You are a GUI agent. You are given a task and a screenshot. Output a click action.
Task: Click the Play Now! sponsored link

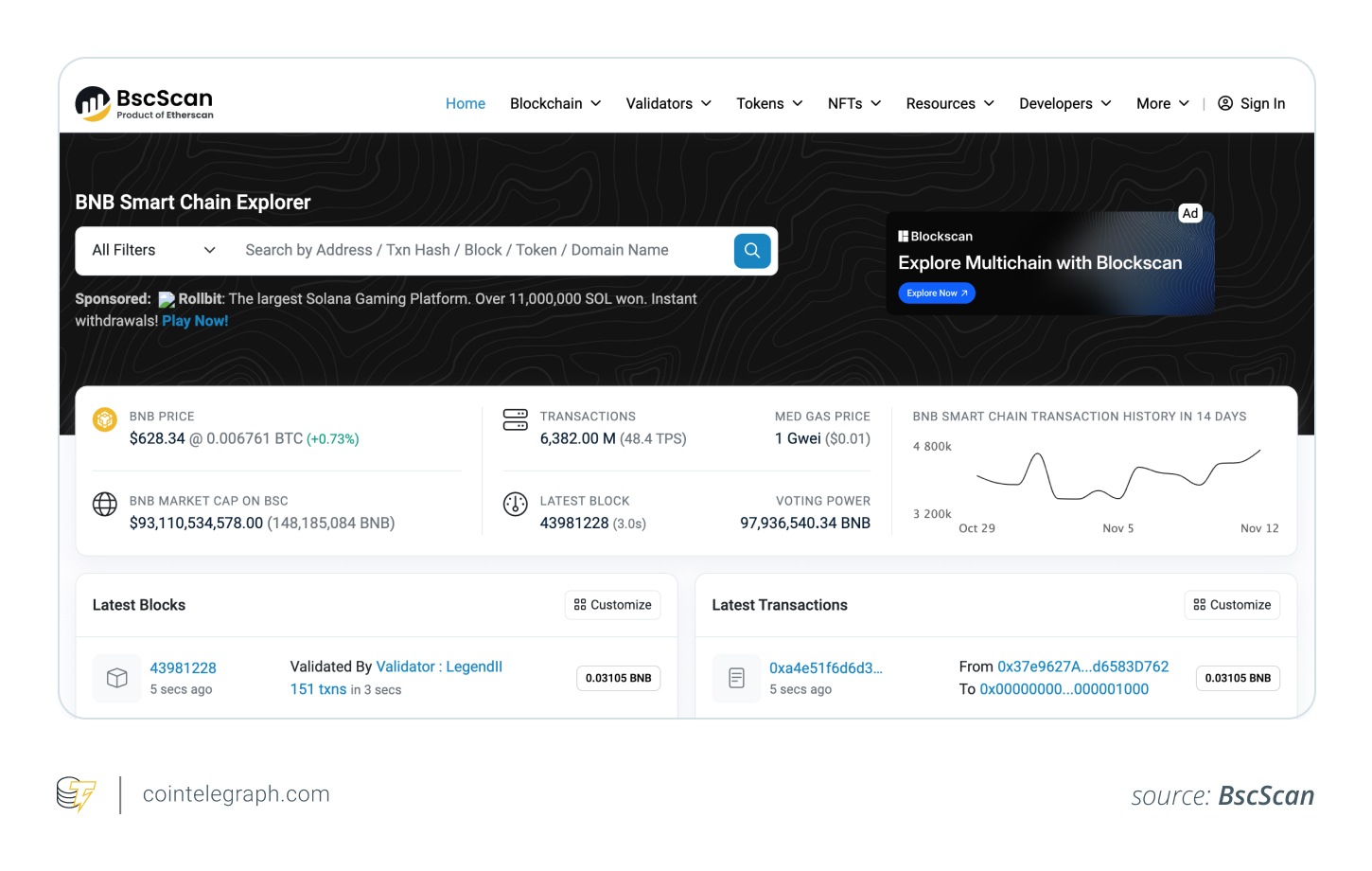pos(195,321)
